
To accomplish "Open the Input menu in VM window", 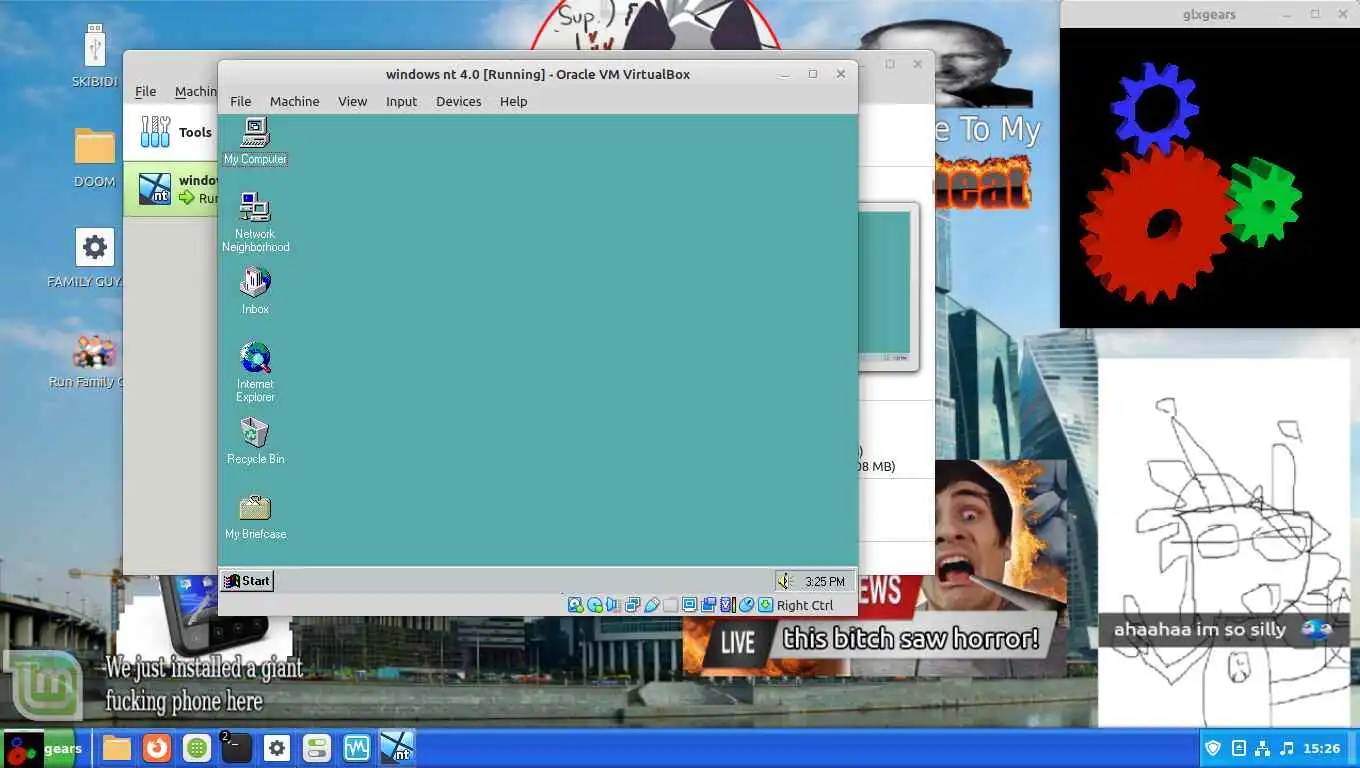I will point(401,101).
